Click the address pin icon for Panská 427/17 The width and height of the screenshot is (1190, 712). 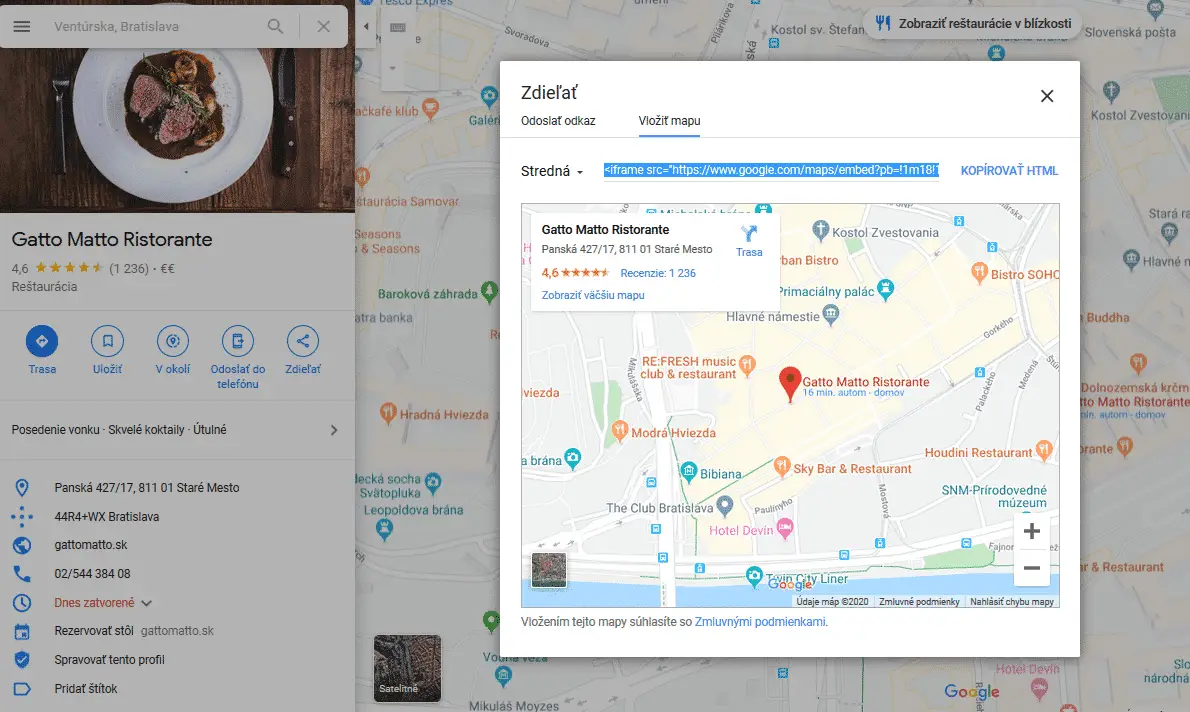coord(22,488)
